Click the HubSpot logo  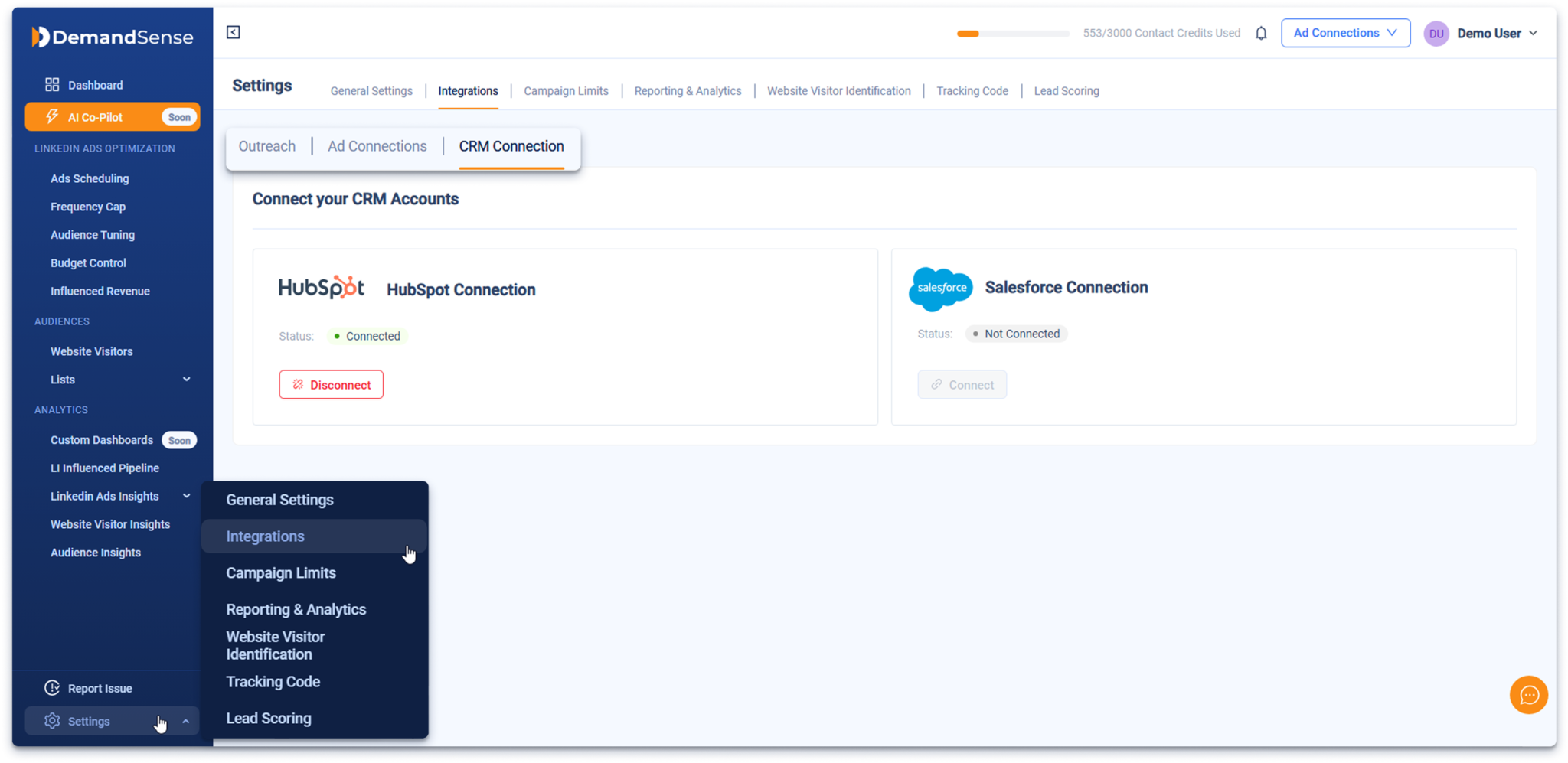pyautogui.click(x=322, y=287)
